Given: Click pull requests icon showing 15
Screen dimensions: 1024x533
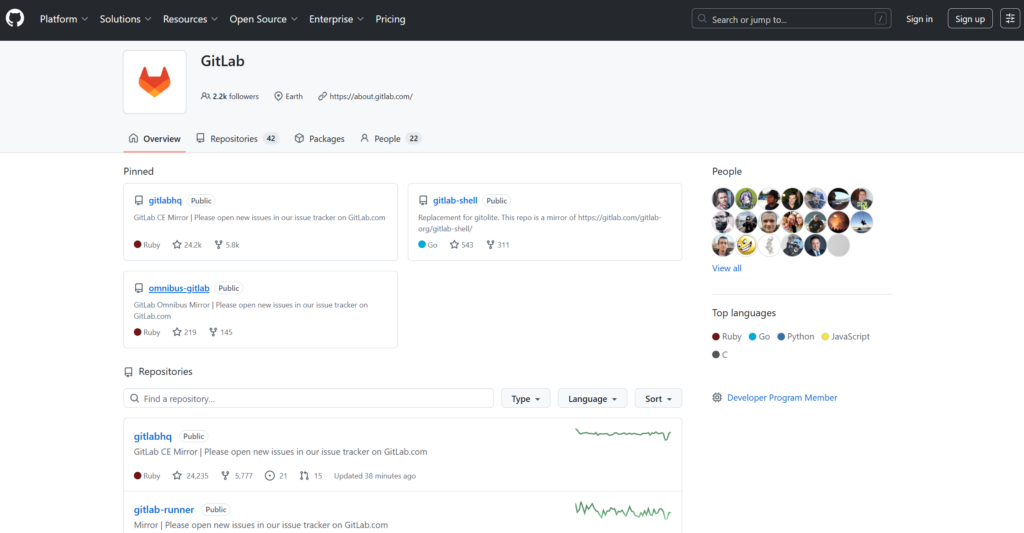Looking at the screenshot, I should pos(304,476).
